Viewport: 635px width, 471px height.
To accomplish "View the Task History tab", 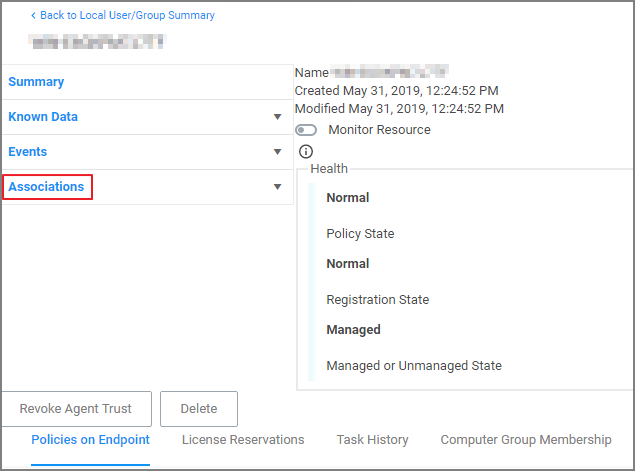I will [372, 440].
